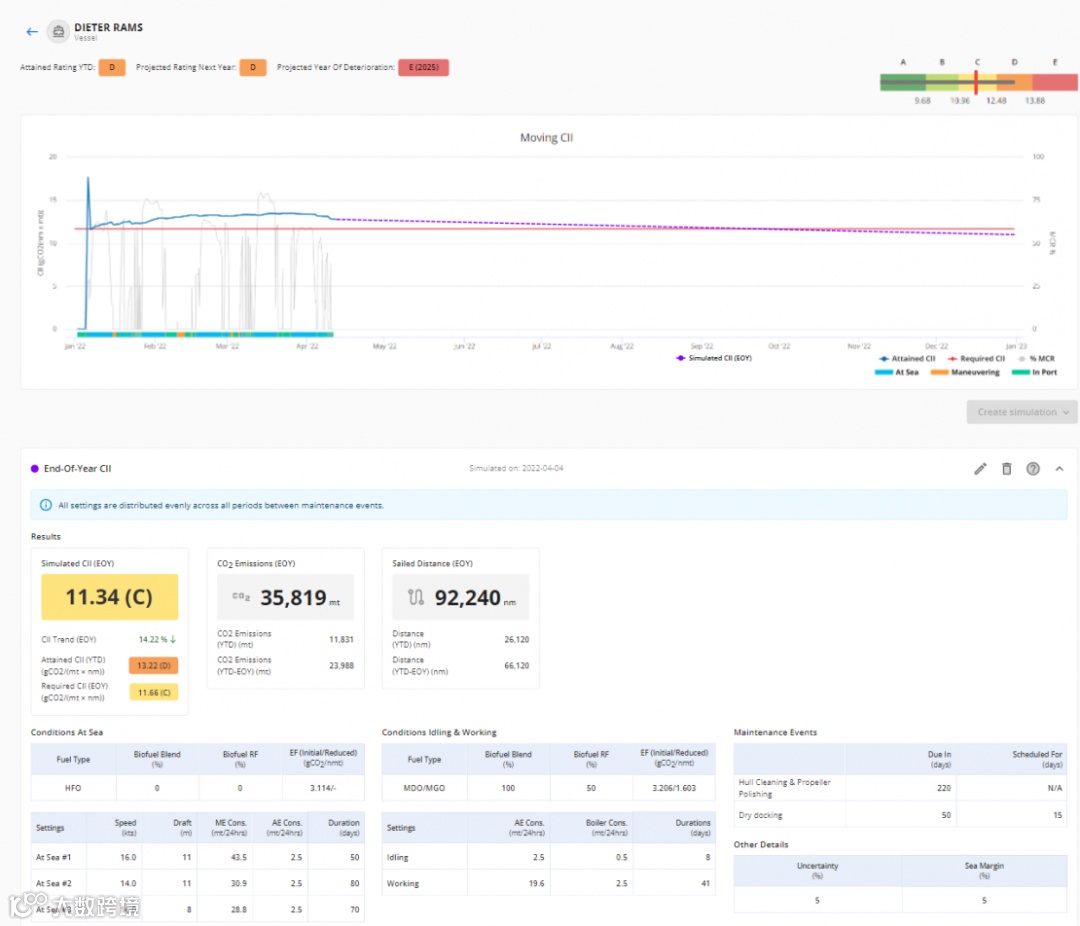
Task: Click the route icon beside 92,240
Action: 416,597
